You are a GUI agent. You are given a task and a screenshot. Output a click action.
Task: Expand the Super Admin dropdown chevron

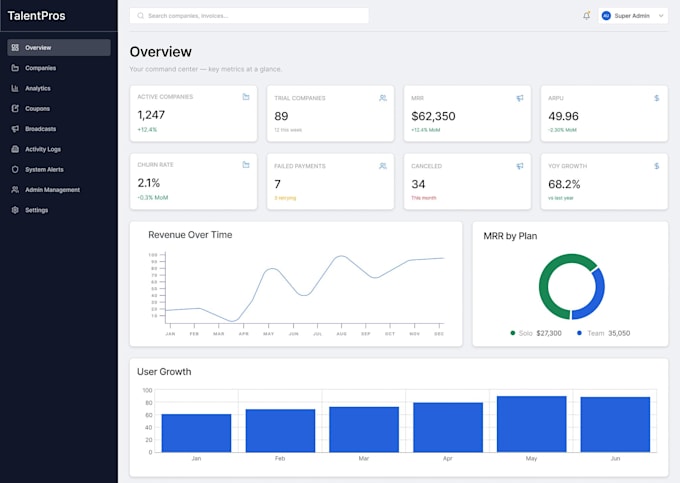(x=661, y=16)
